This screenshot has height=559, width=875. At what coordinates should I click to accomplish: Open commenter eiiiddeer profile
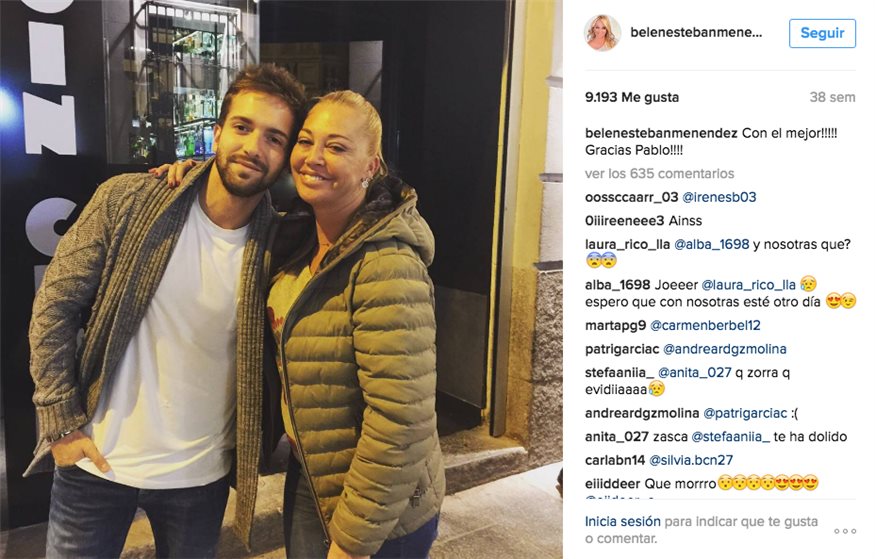pos(612,483)
